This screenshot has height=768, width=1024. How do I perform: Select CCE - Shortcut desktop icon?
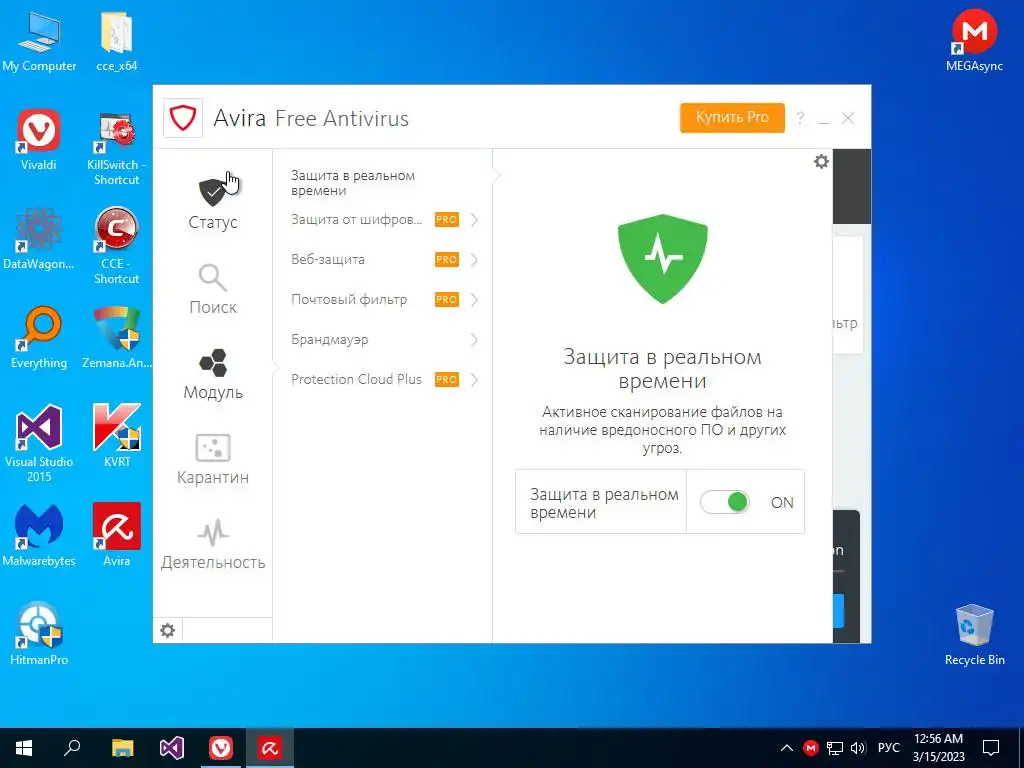click(116, 246)
